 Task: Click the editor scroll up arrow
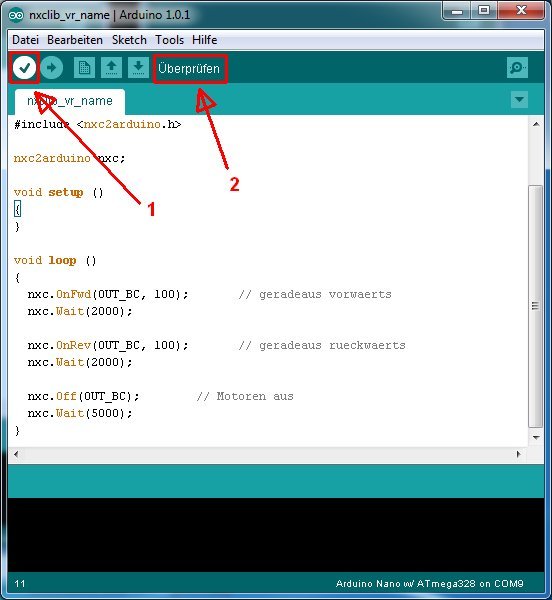pos(536,124)
